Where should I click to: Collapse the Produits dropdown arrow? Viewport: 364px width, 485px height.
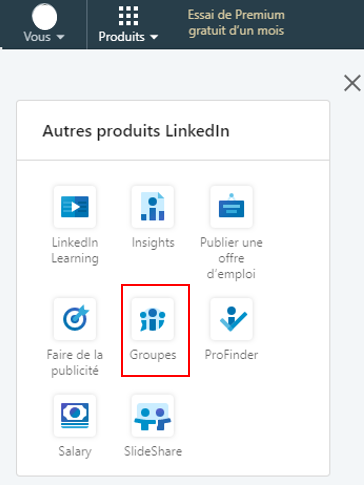click(154, 37)
